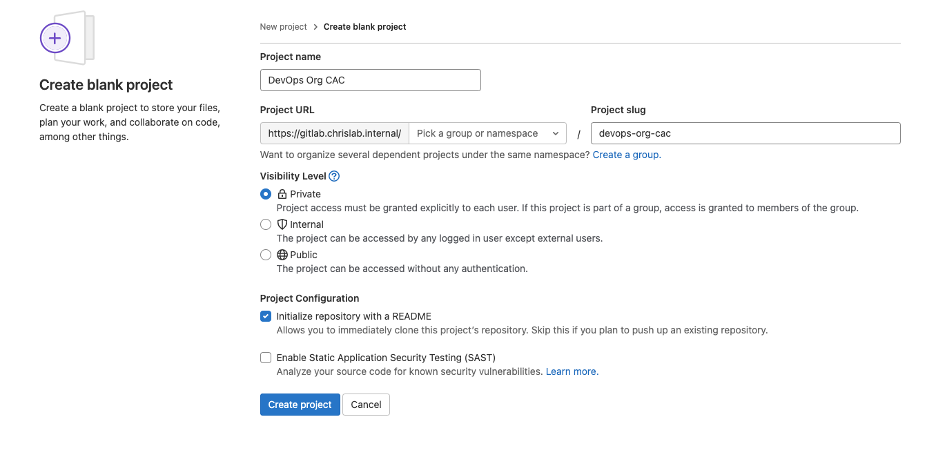Click the Public globe icon
The image size is (936, 466).
pos(282,255)
